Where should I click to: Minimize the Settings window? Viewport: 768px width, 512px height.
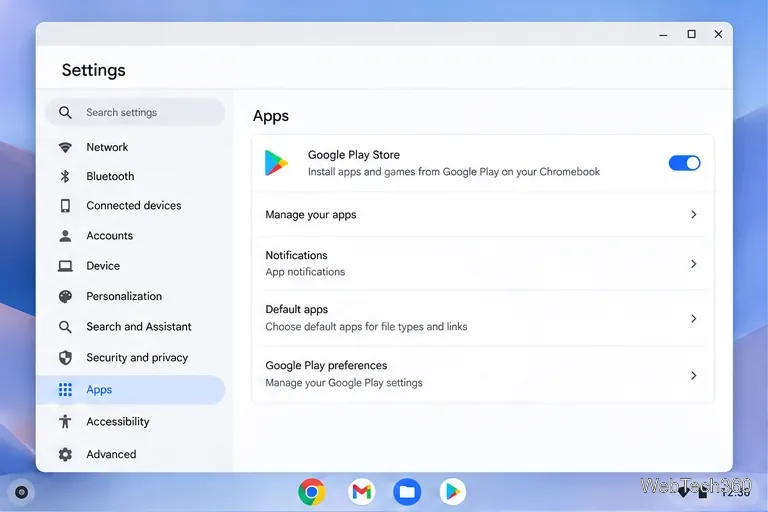[663, 34]
